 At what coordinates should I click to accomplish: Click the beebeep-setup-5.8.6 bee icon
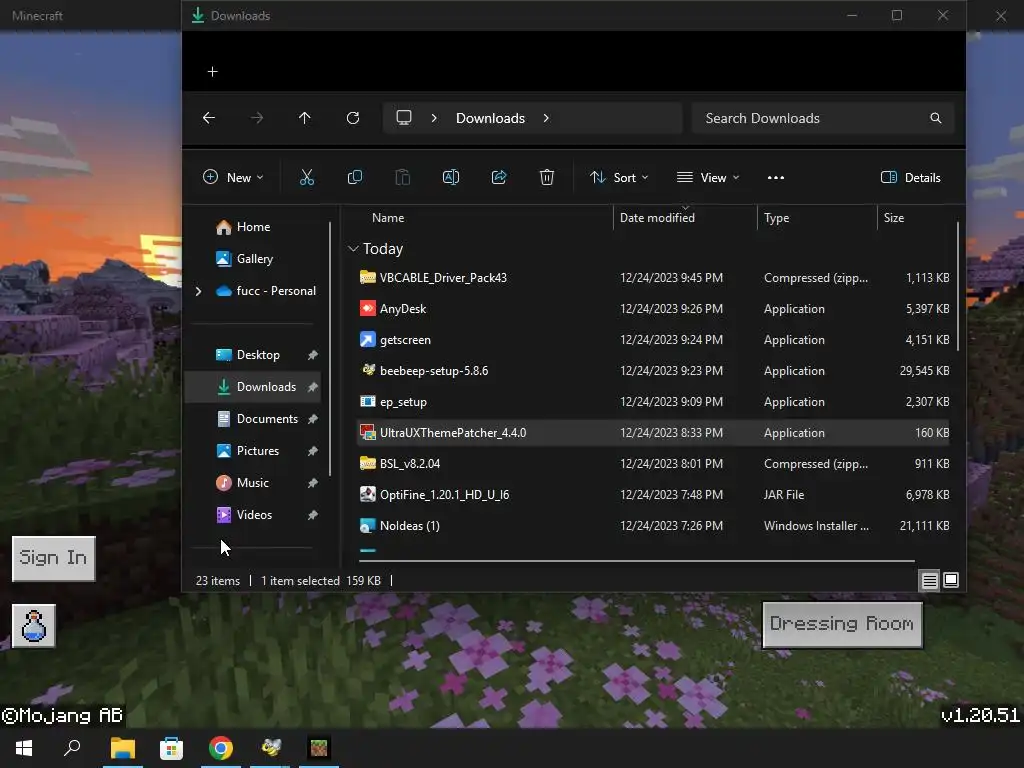(368, 370)
